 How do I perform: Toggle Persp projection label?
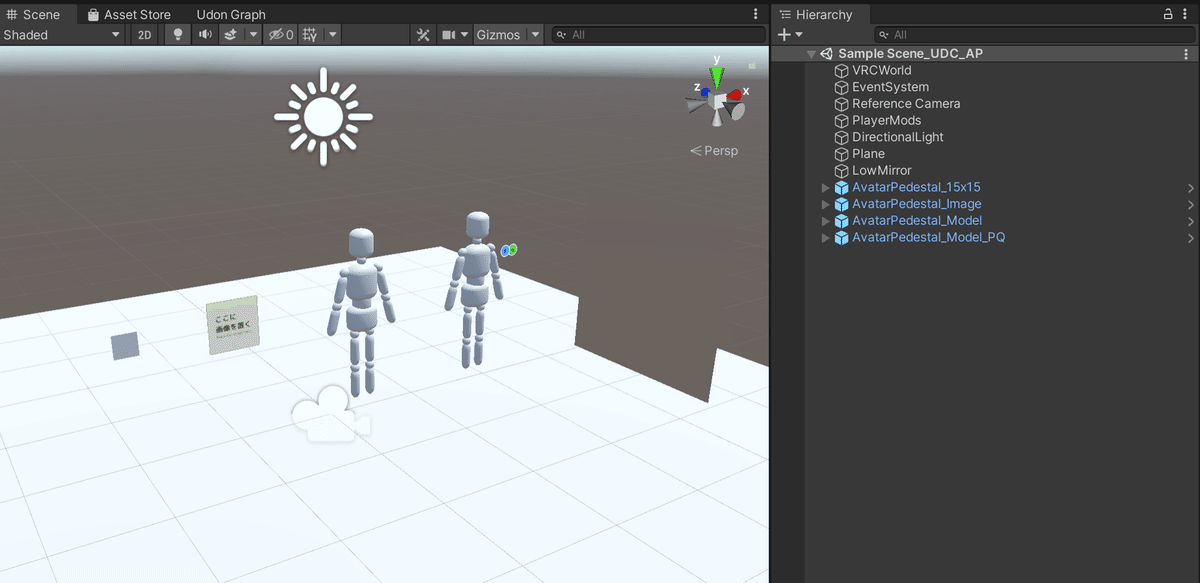coord(714,150)
